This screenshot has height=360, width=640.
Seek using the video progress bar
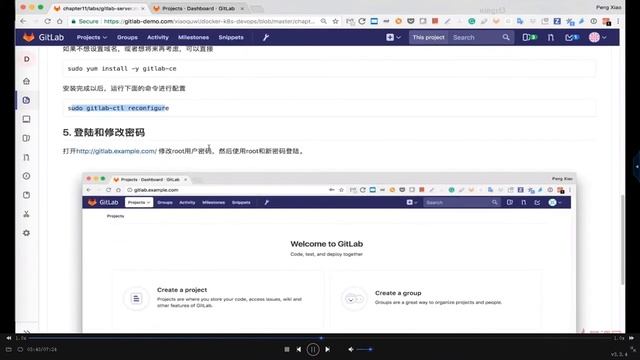320,338
